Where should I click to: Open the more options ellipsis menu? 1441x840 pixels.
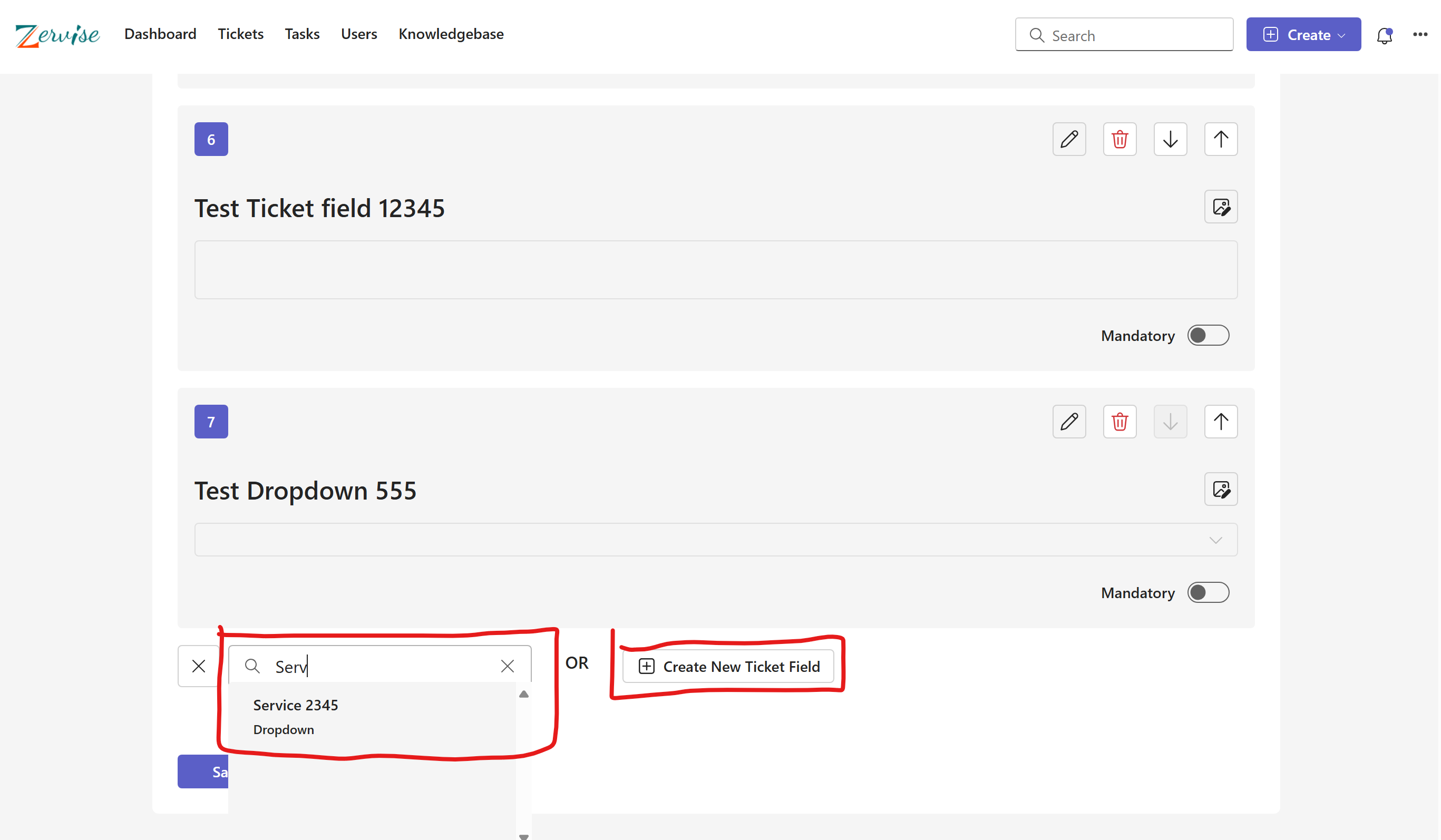tap(1420, 35)
